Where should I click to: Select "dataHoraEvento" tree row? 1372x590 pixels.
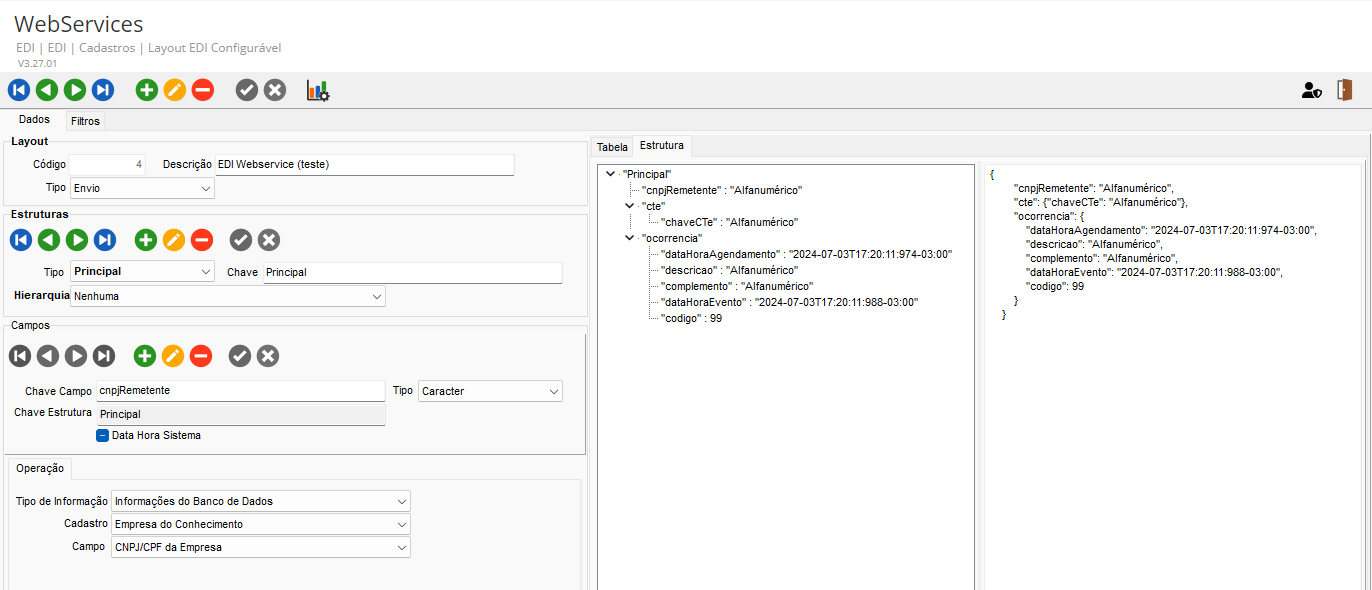(x=789, y=302)
